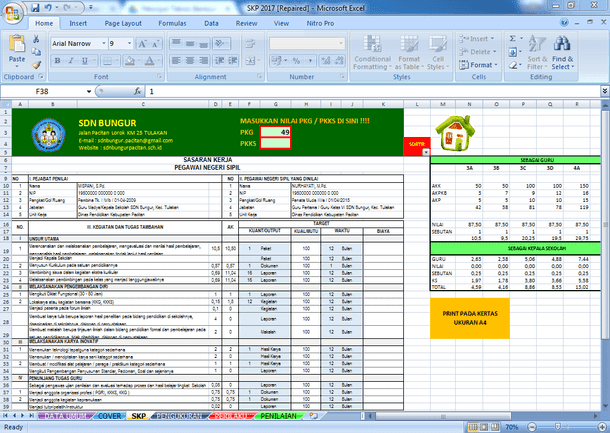Open Conditional Formatting menu
Image resolution: width=610 pixels, height=433 pixels.
point(372,52)
